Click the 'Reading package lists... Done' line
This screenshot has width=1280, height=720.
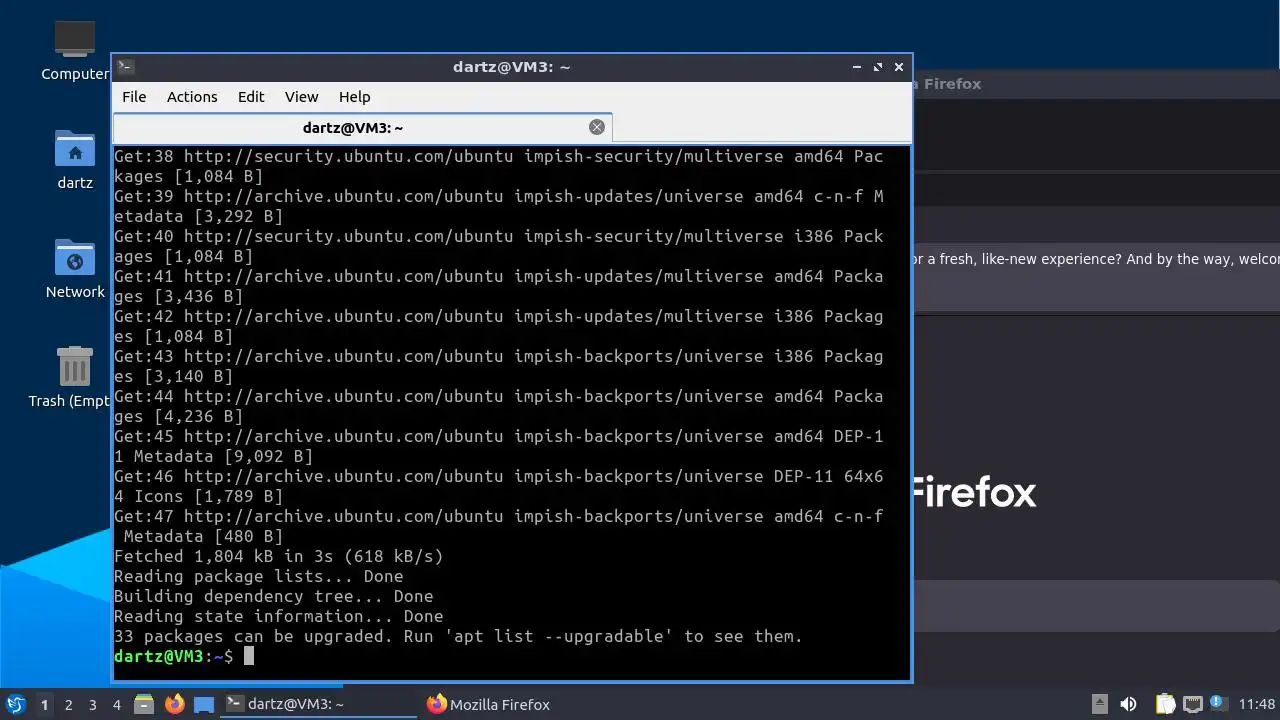click(x=258, y=576)
